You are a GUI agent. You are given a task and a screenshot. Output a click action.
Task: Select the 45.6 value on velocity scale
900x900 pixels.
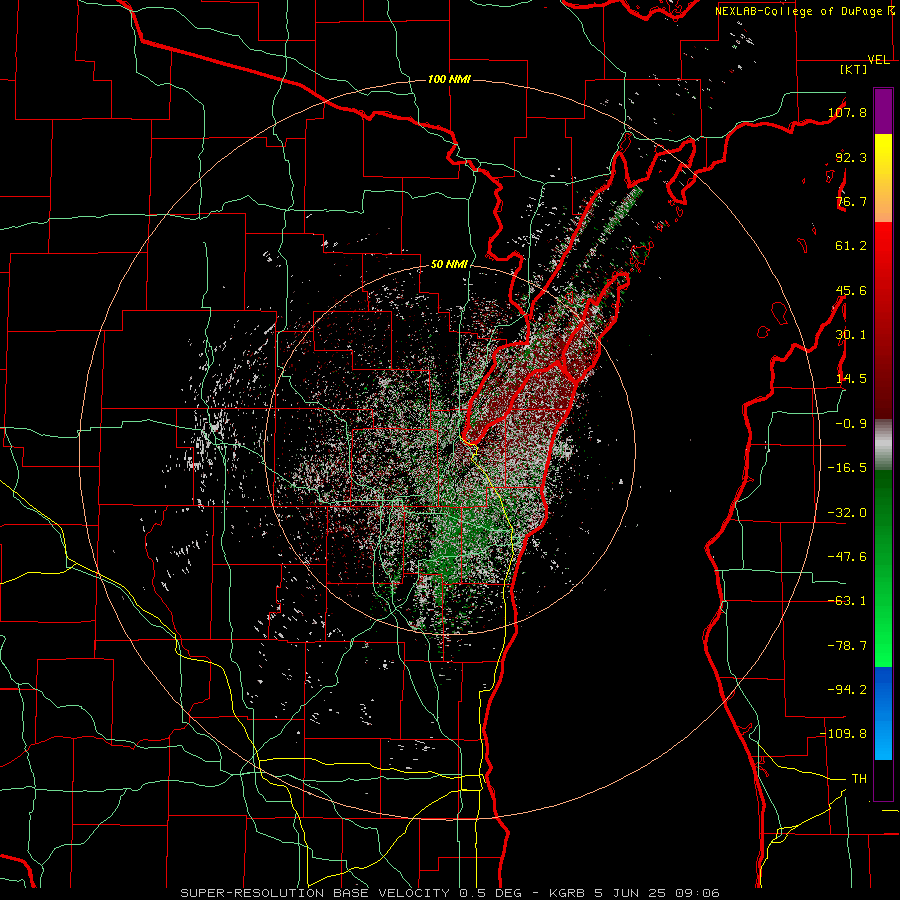click(x=851, y=290)
